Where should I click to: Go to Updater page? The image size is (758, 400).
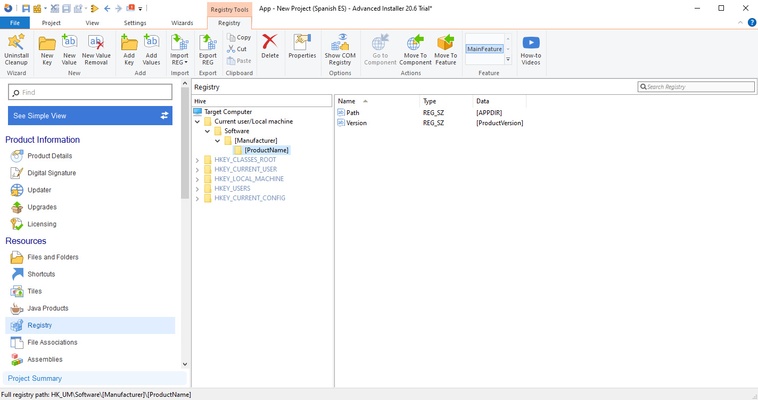tap(39, 190)
